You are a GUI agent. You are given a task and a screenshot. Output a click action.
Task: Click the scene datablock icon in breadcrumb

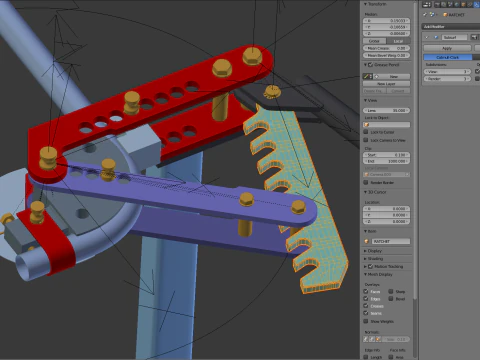point(432,14)
